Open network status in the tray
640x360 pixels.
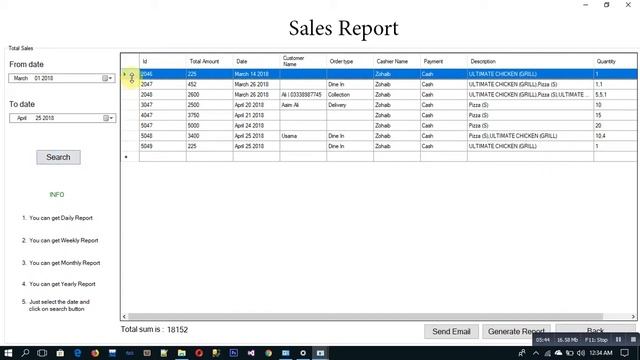(547, 353)
